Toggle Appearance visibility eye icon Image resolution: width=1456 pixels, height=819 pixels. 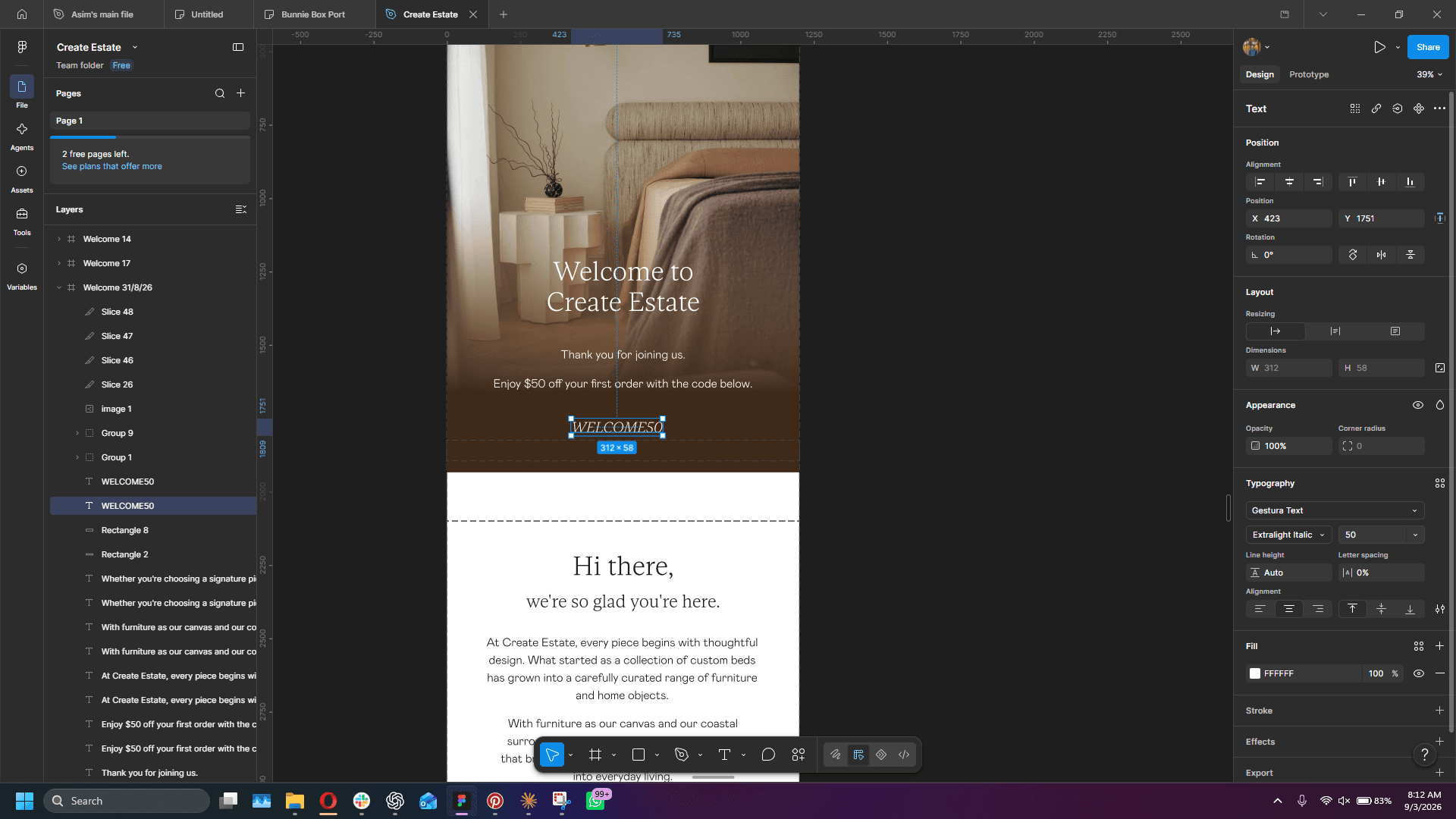pos(1418,405)
